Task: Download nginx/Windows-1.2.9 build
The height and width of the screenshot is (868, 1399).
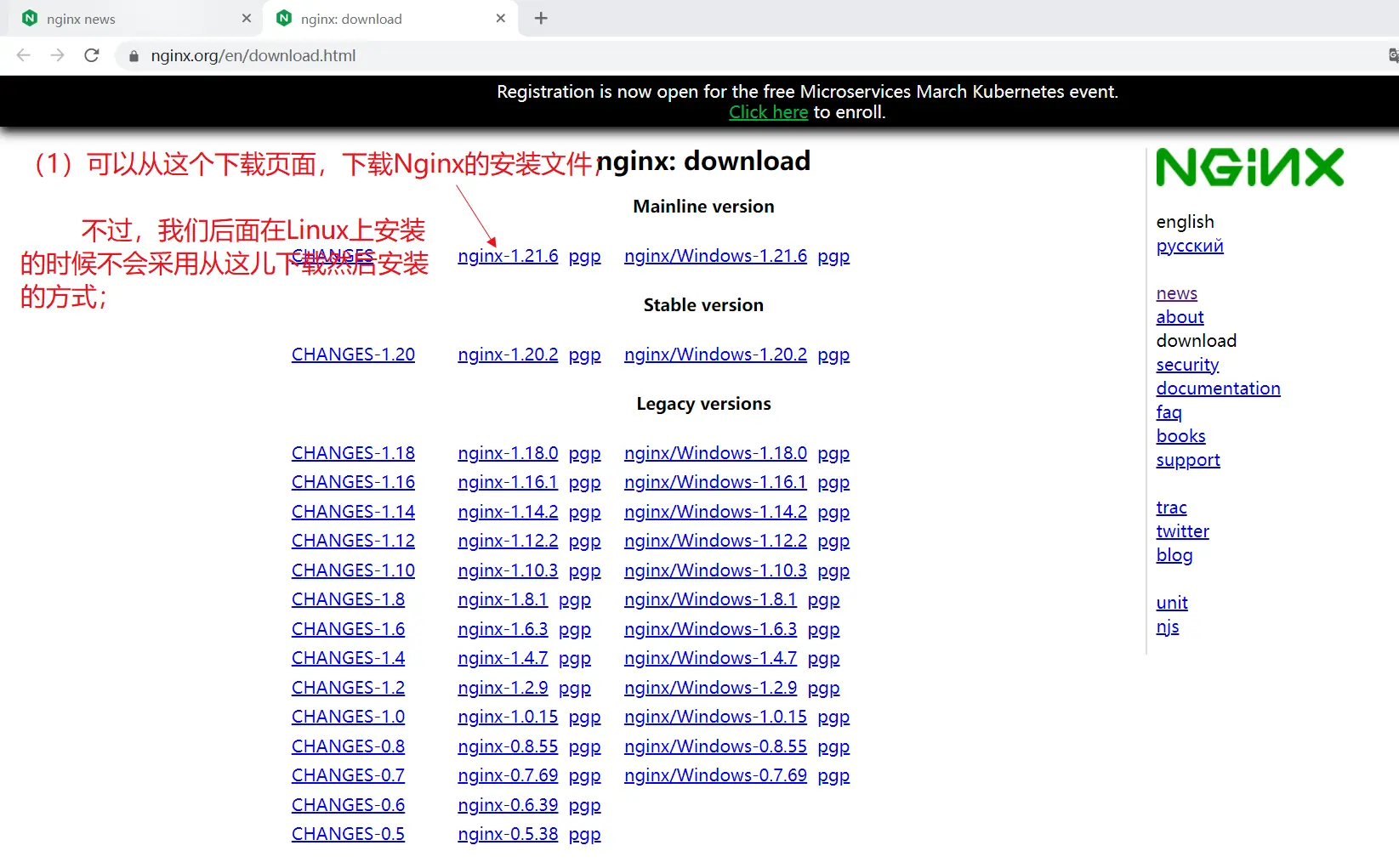Action: pyautogui.click(x=710, y=688)
